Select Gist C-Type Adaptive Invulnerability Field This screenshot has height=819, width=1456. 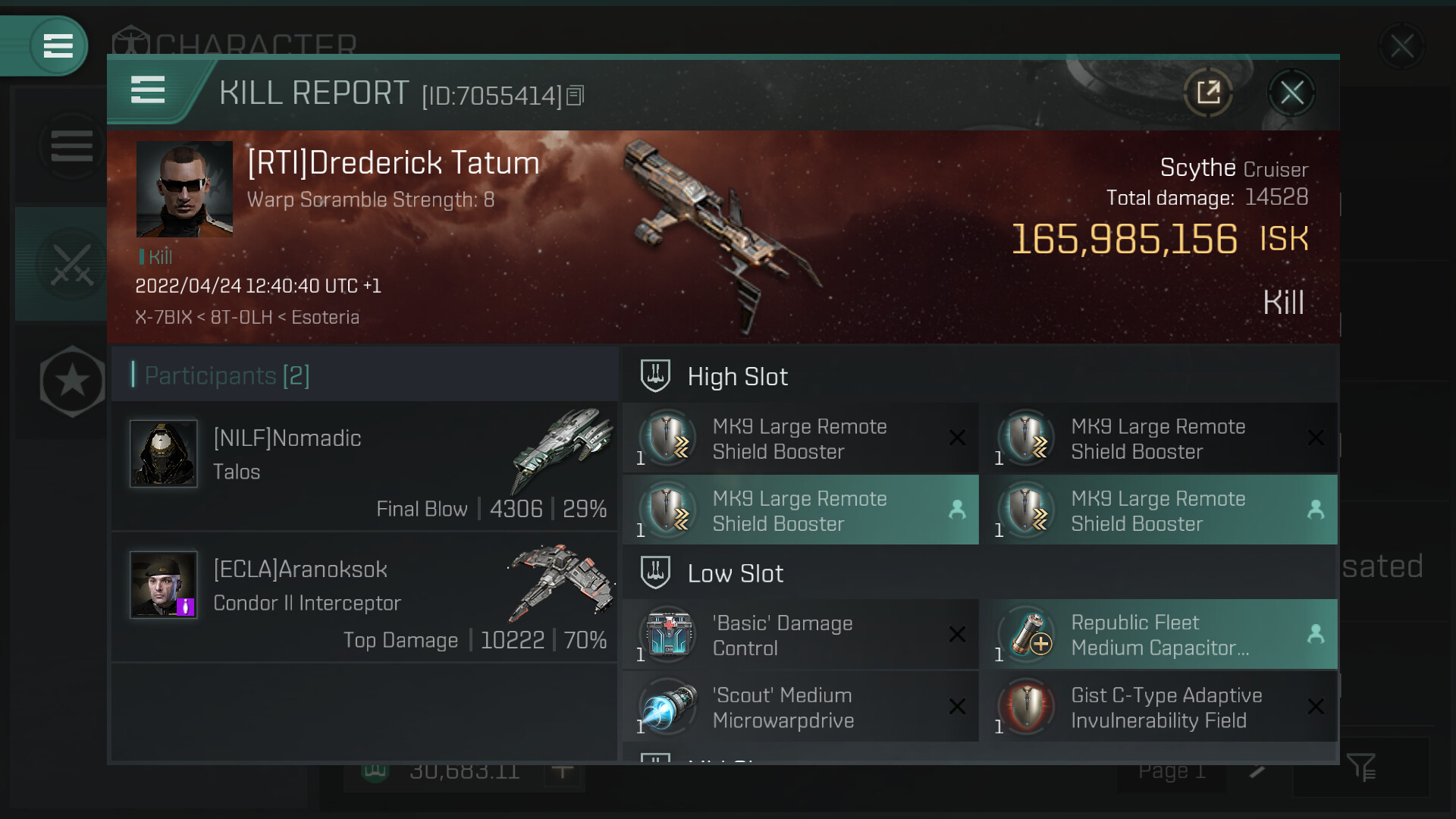(x=1159, y=707)
